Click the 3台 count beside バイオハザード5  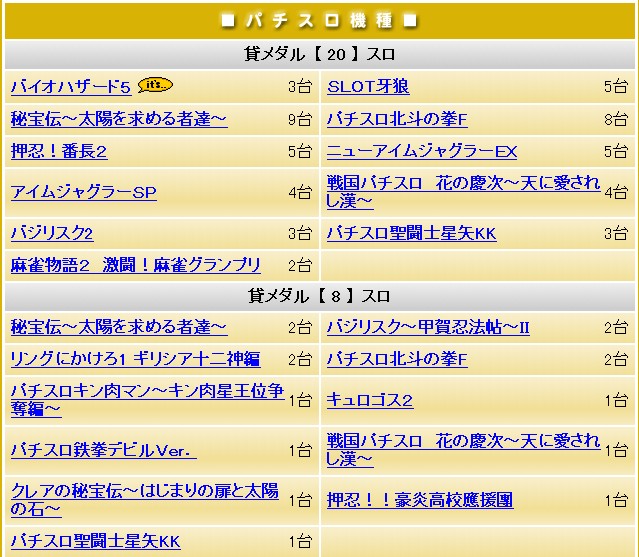click(x=300, y=87)
